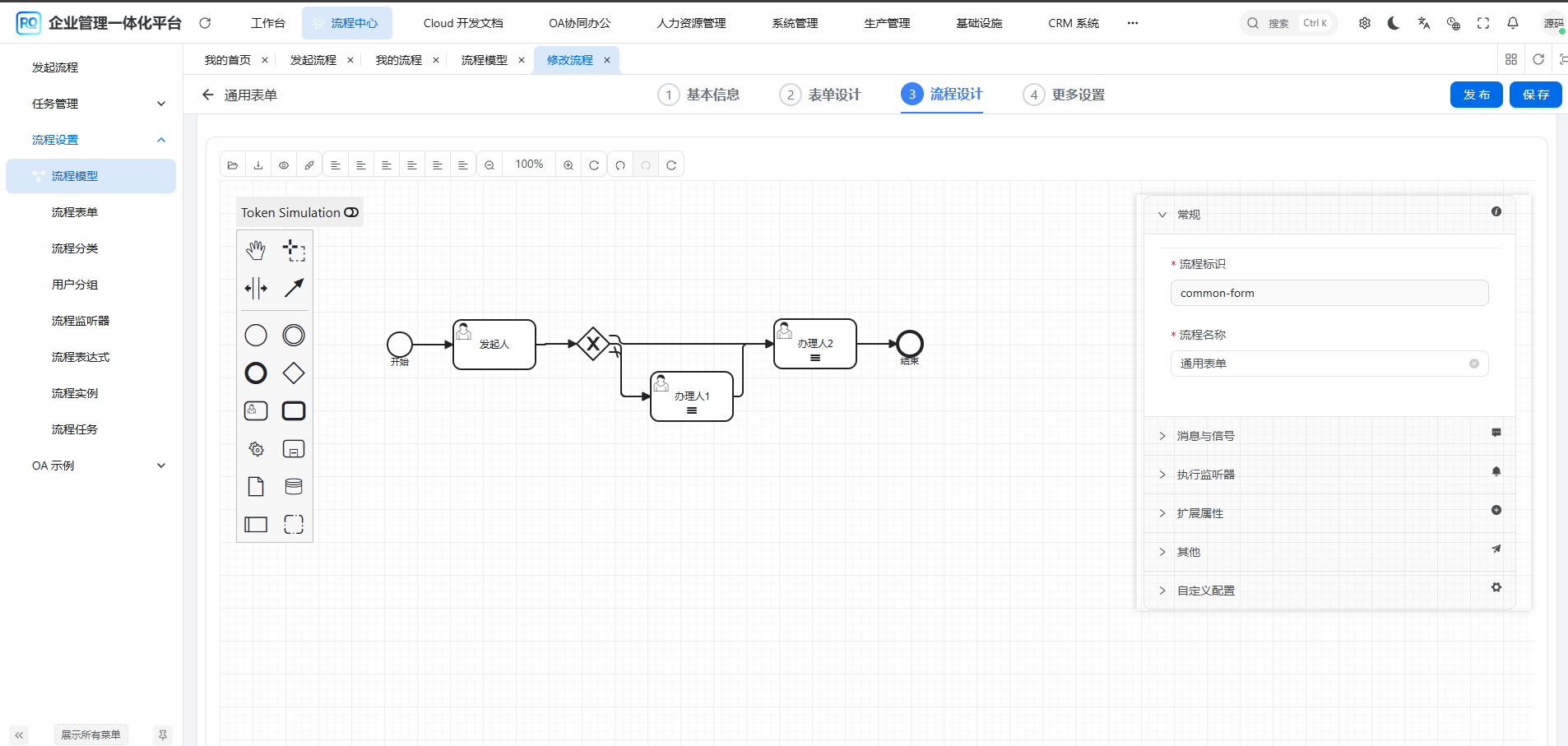Viewport: 1568px width, 746px height.
Task: Click the preview eye icon in toolbar
Action: pyautogui.click(x=284, y=165)
